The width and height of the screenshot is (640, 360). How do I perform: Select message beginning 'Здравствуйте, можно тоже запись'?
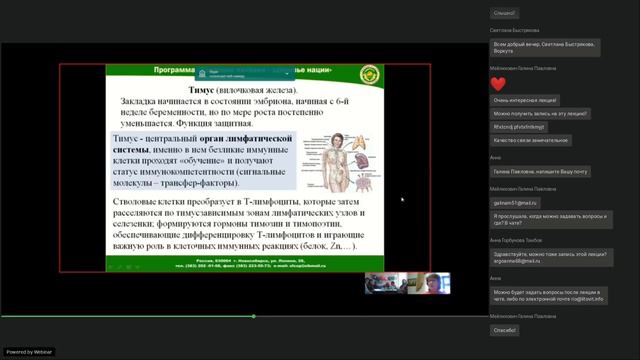coord(551,258)
